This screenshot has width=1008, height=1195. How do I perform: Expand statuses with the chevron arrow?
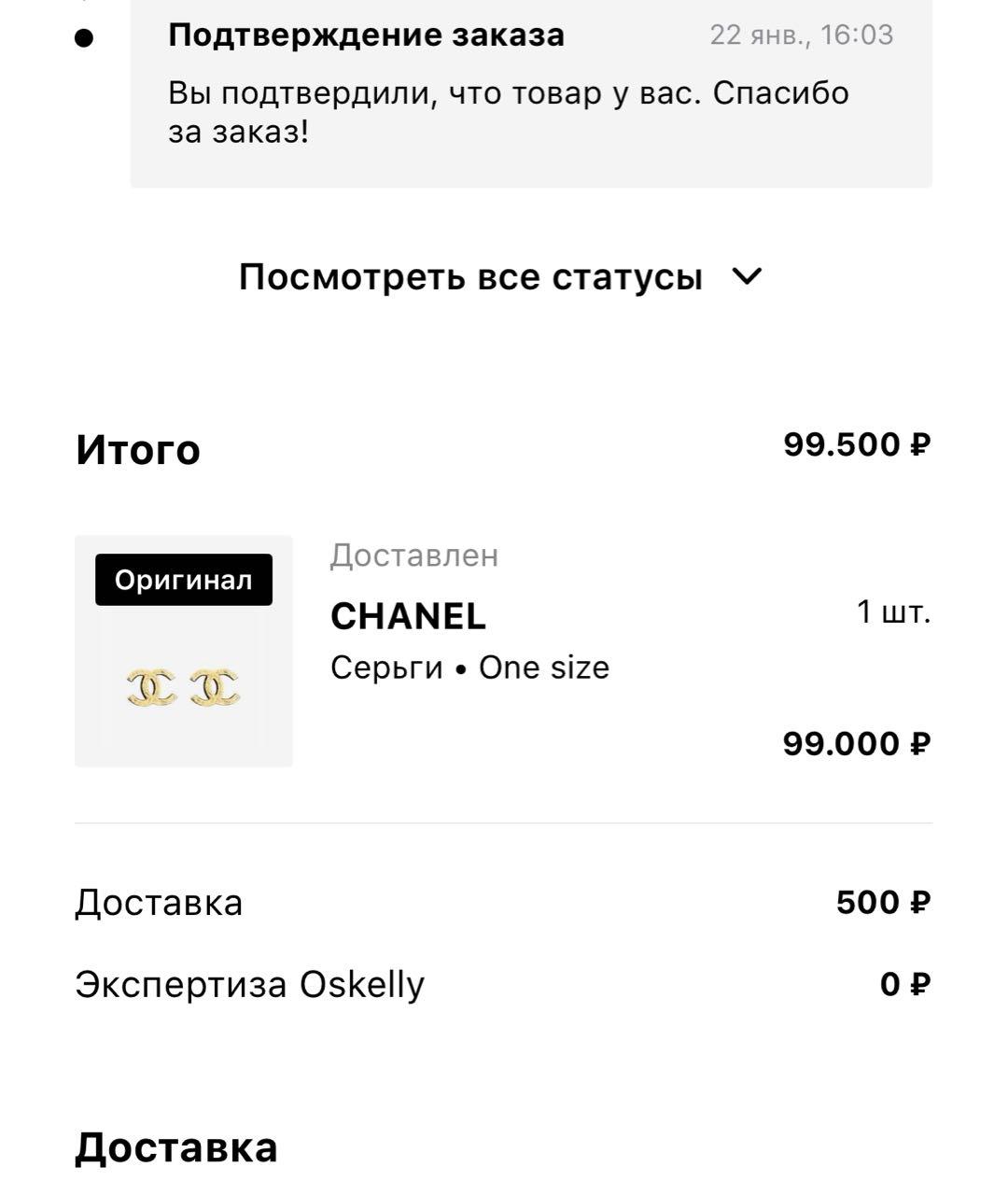(x=748, y=276)
